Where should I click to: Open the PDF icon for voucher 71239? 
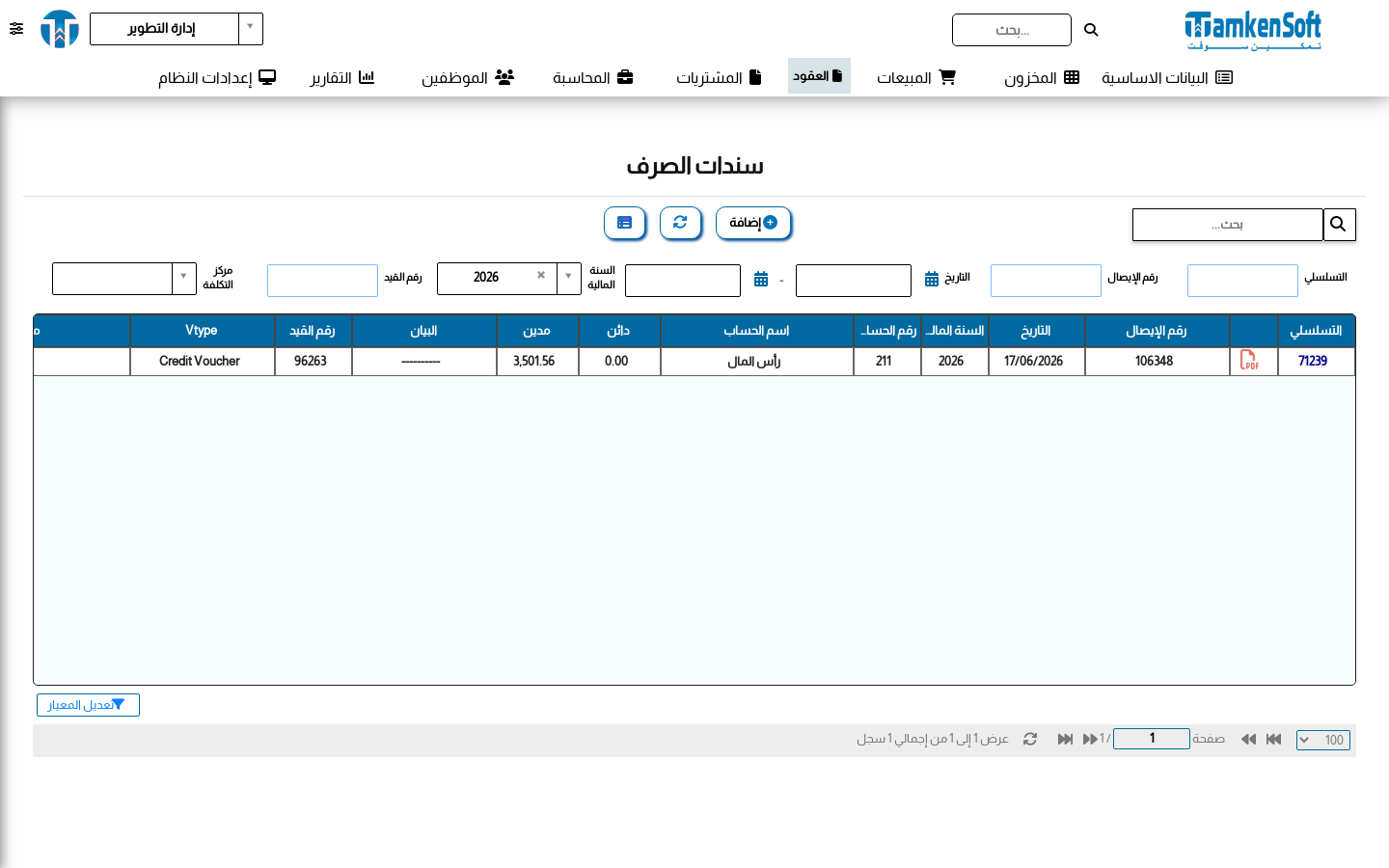tap(1250, 361)
